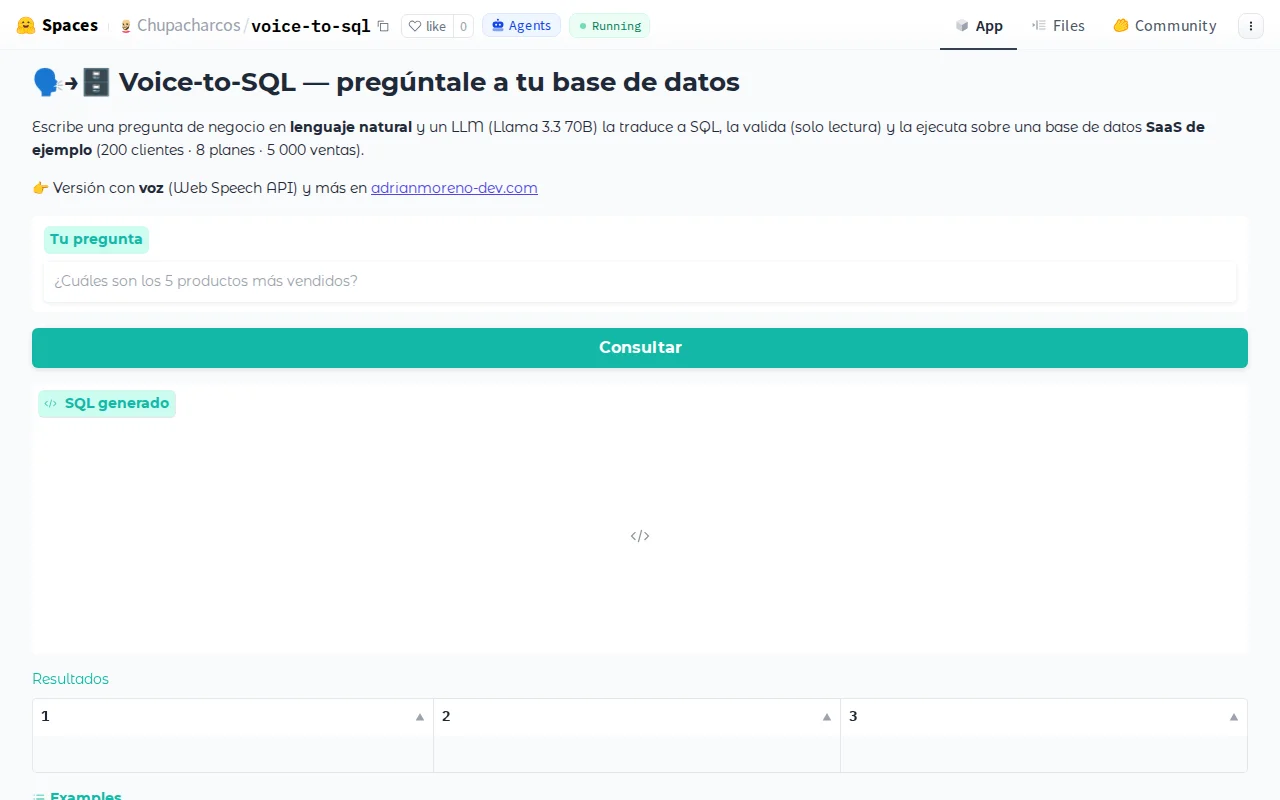Open the Community tab
This screenshot has height=800, width=1280.
[x=1165, y=26]
